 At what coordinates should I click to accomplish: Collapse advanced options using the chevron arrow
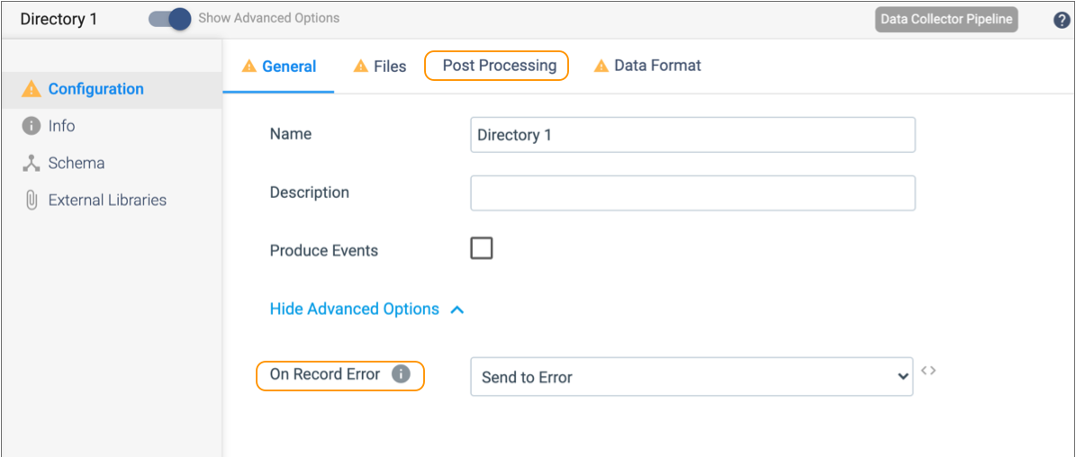[457, 310]
